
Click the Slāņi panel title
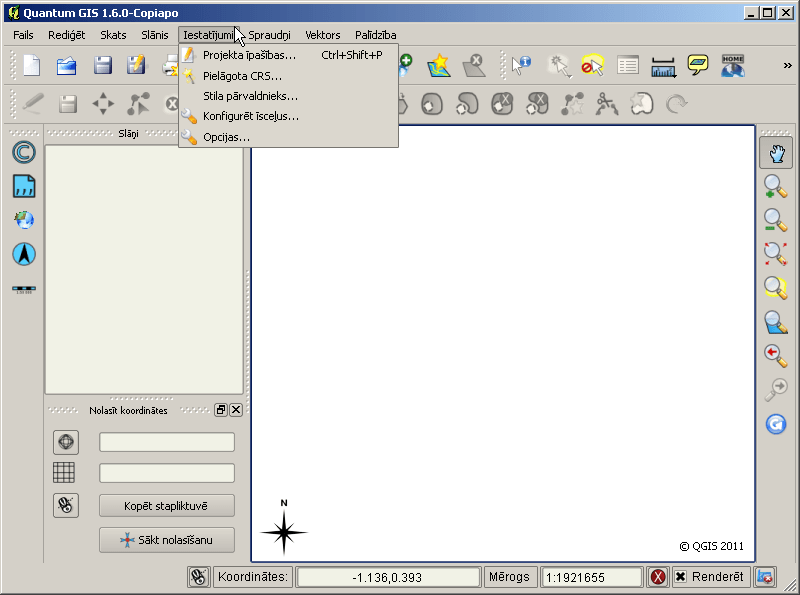click(x=128, y=134)
